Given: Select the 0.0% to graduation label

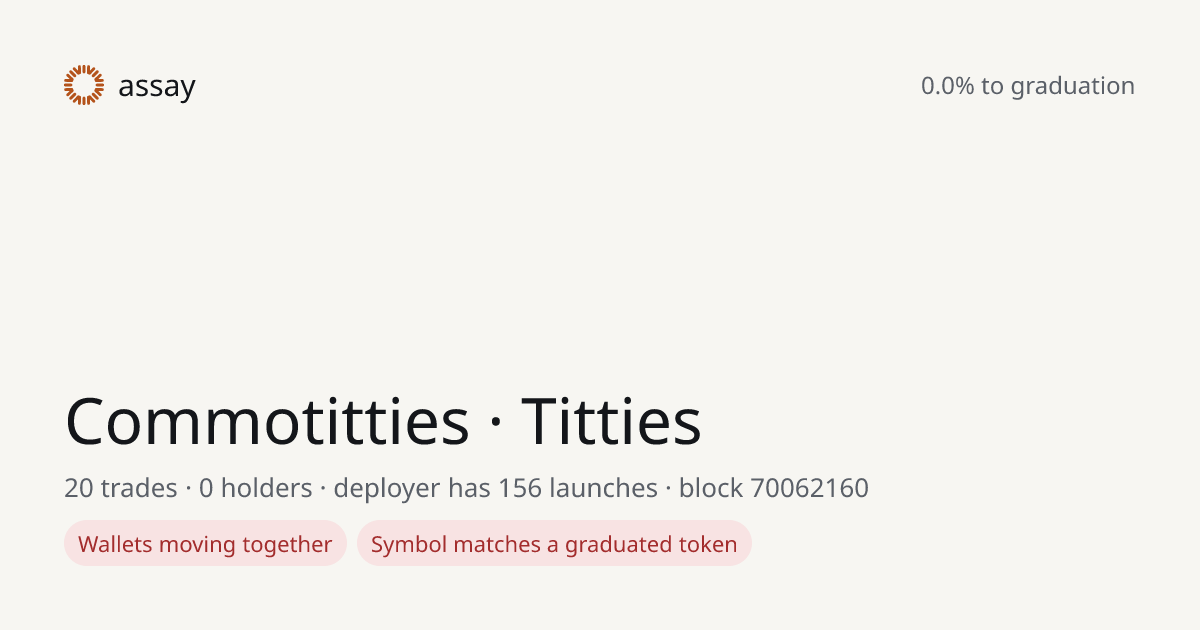Looking at the screenshot, I should click(1028, 86).
